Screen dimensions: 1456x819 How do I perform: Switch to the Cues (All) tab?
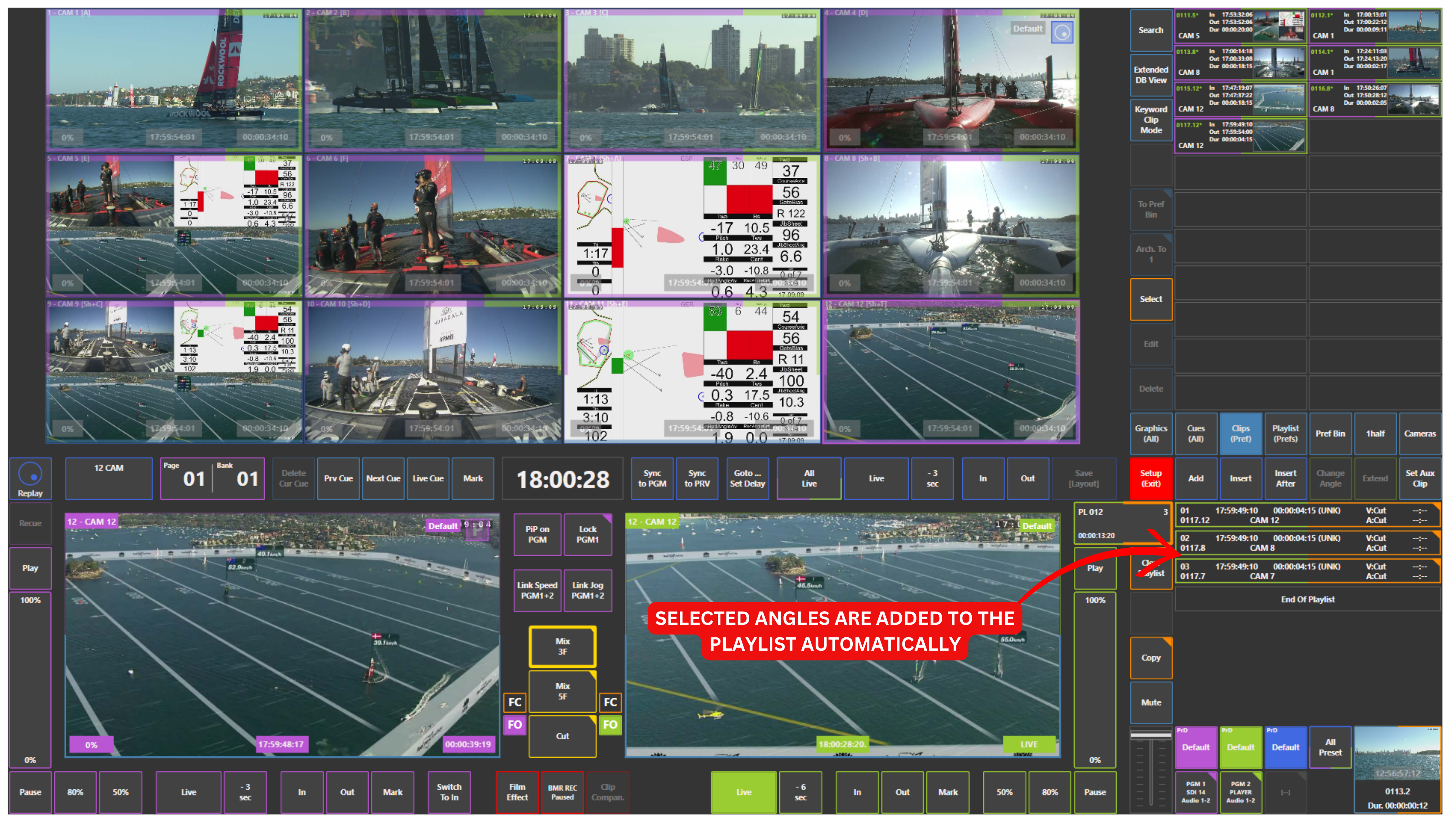pos(1196,433)
